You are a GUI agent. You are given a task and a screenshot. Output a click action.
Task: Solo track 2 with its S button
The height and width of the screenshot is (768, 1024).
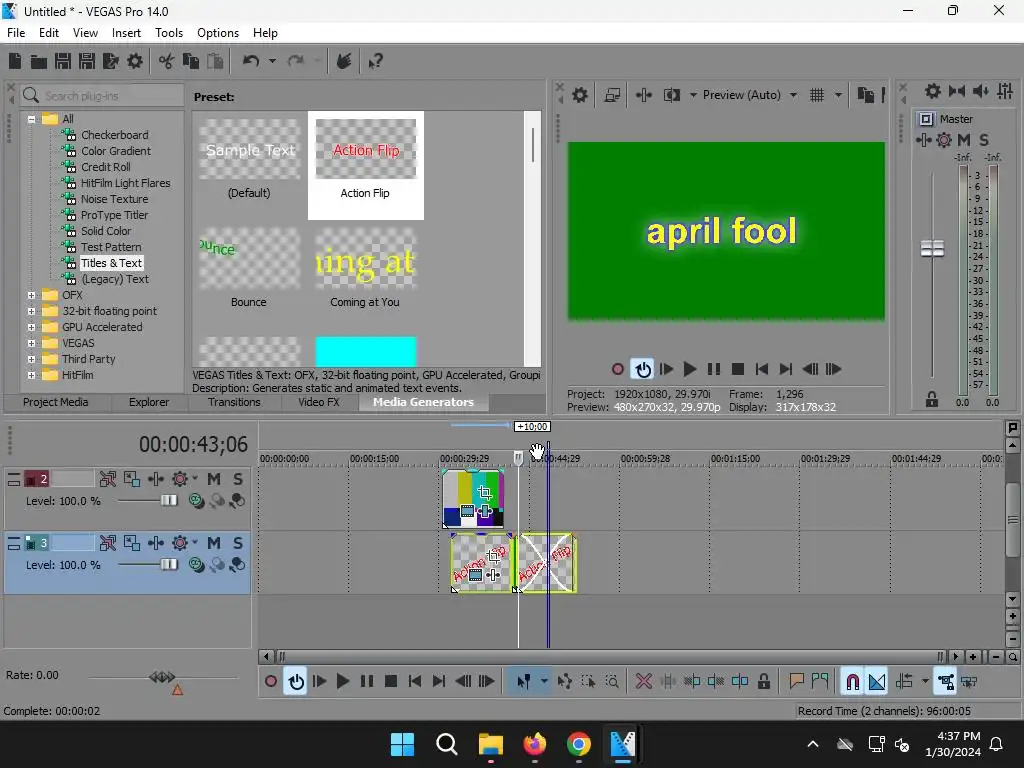pos(238,479)
